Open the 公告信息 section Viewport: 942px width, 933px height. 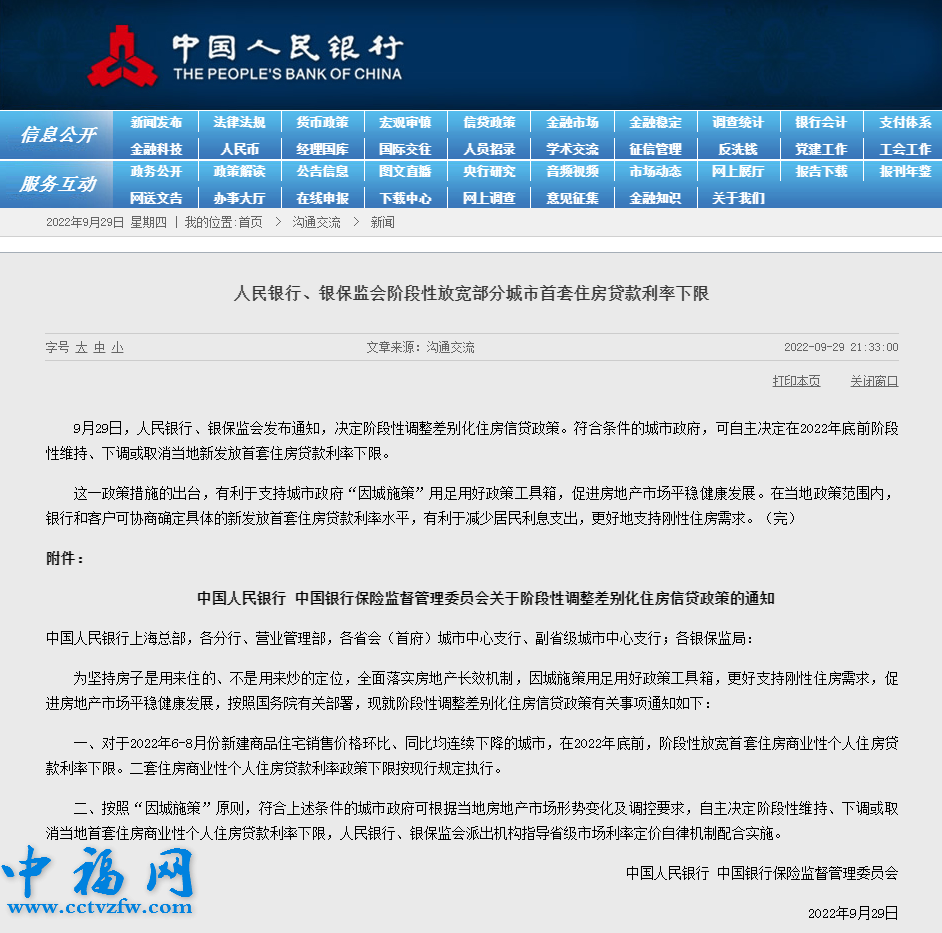coord(323,171)
